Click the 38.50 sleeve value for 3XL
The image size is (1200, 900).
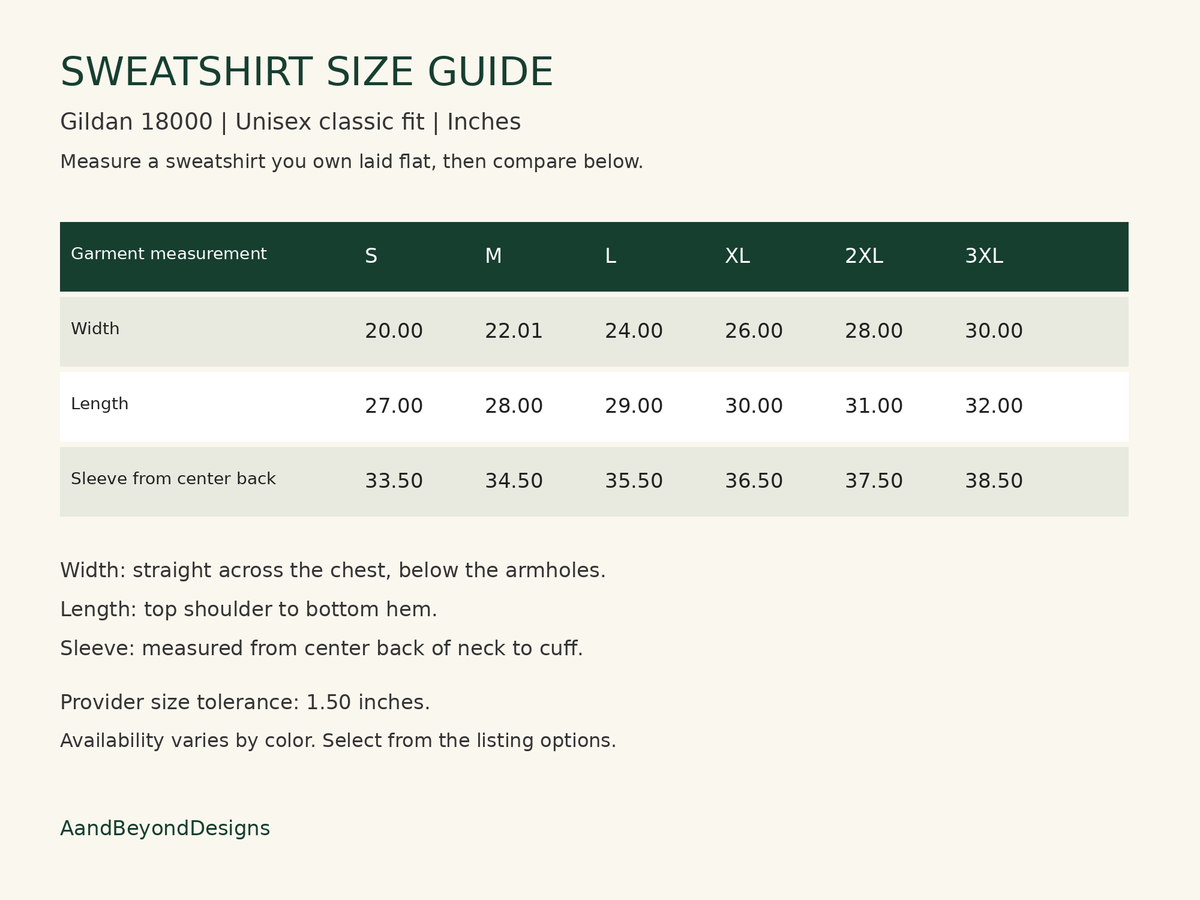[994, 481]
